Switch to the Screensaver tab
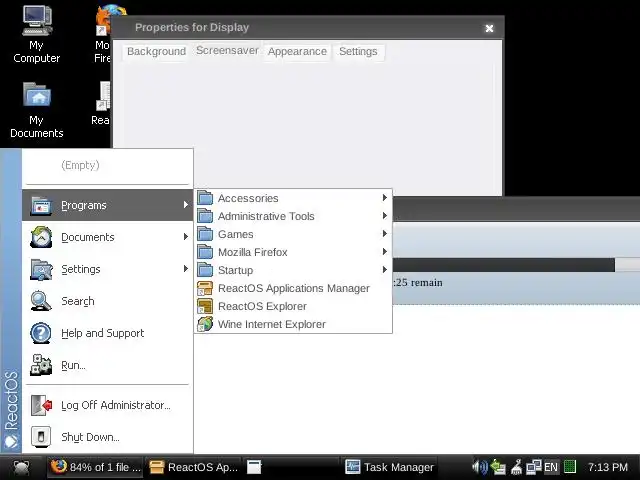640x480 pixels. [x=227, y=51]
